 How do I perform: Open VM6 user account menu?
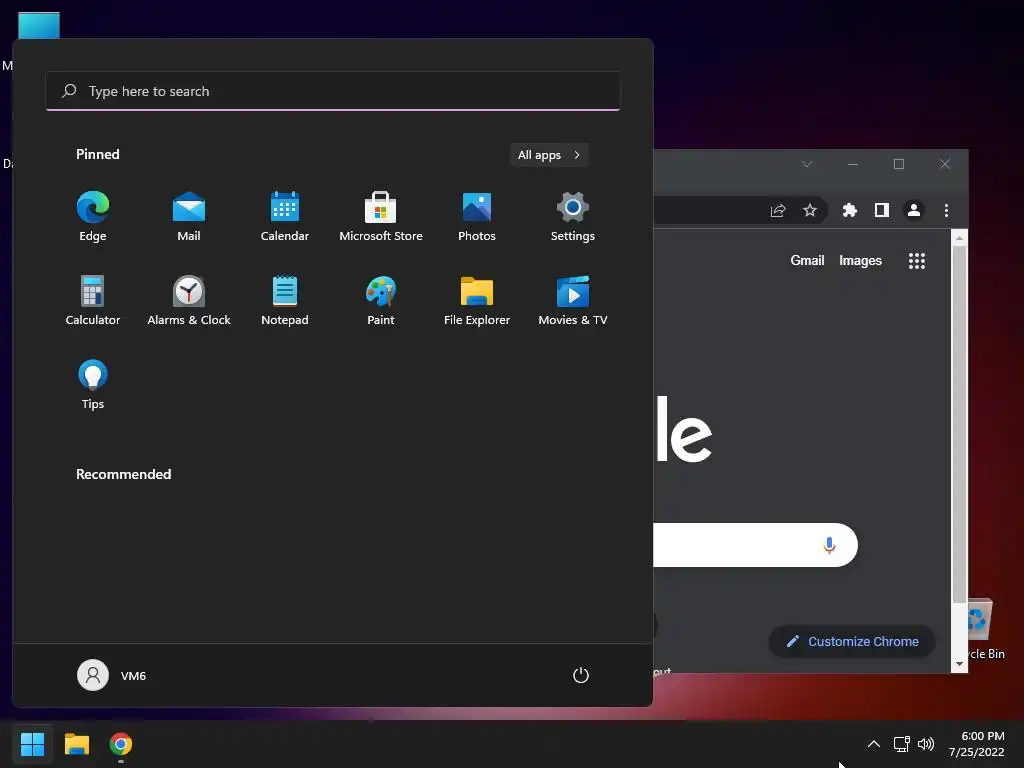click(x=112, y=675)
